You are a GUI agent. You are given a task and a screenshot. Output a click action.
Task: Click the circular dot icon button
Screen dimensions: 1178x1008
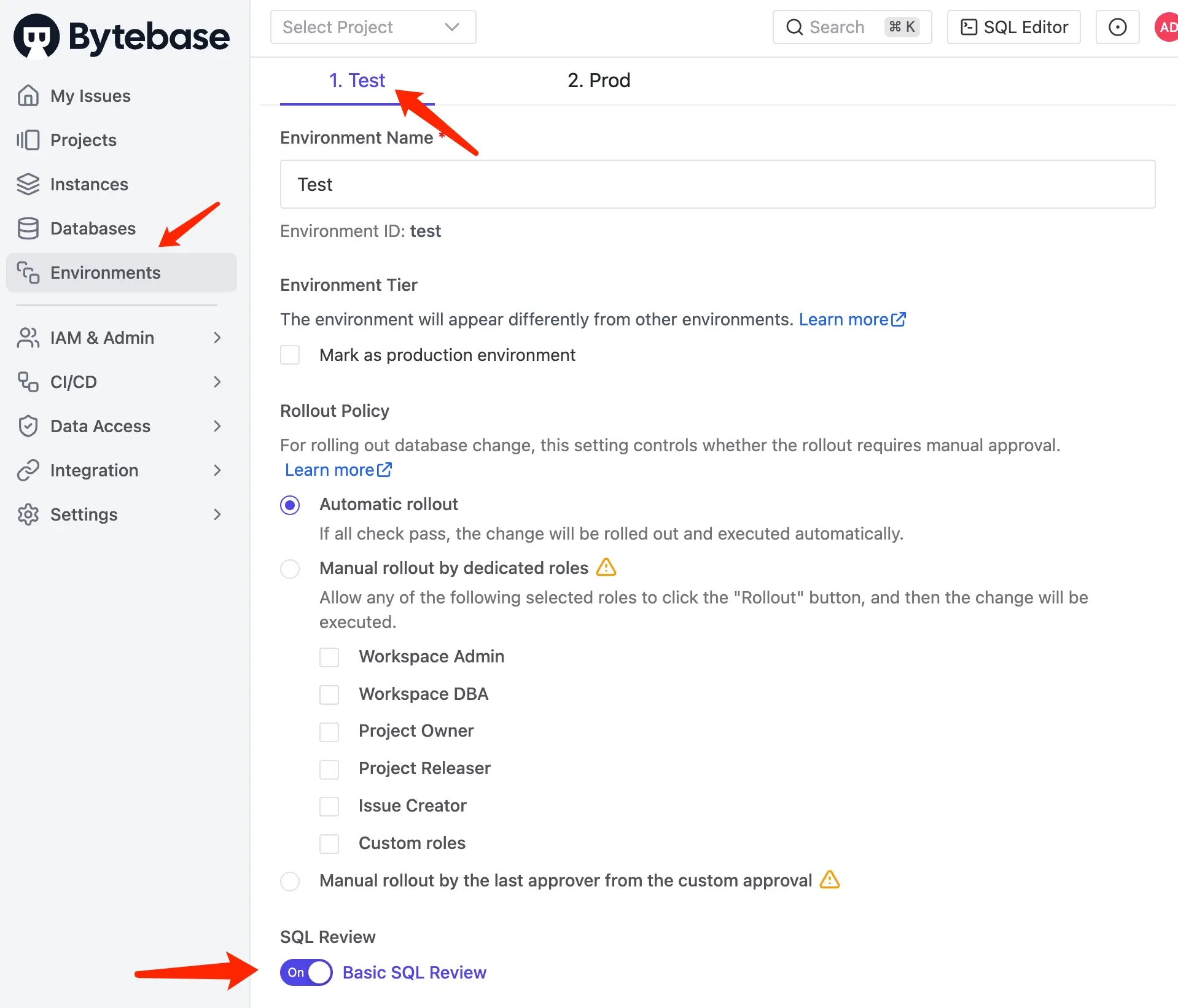click(x=1118, y=27)
